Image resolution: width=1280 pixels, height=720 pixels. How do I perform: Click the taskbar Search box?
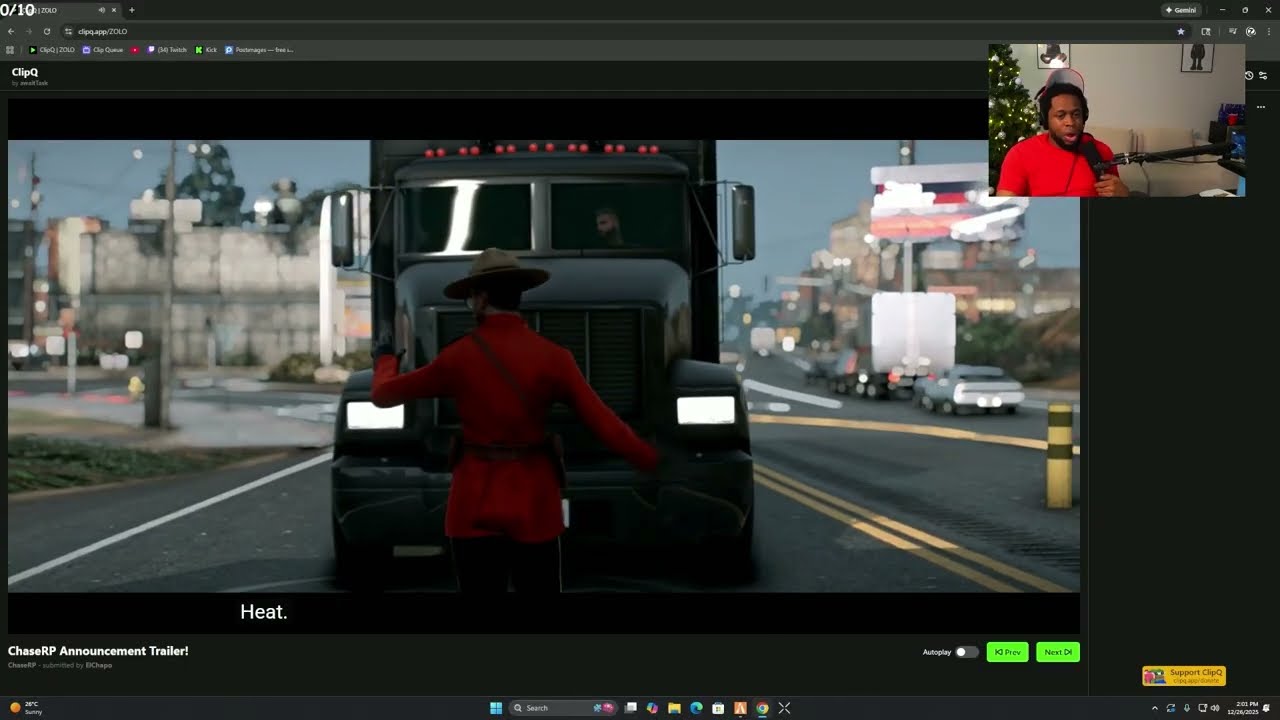point(564,708)
